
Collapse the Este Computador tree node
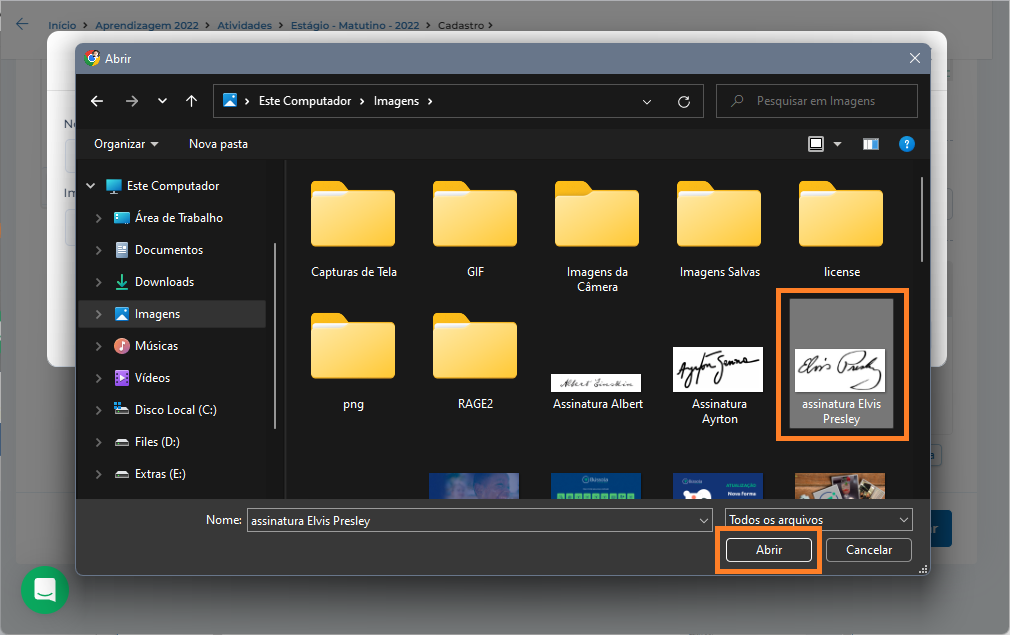[x=91, y=186]
